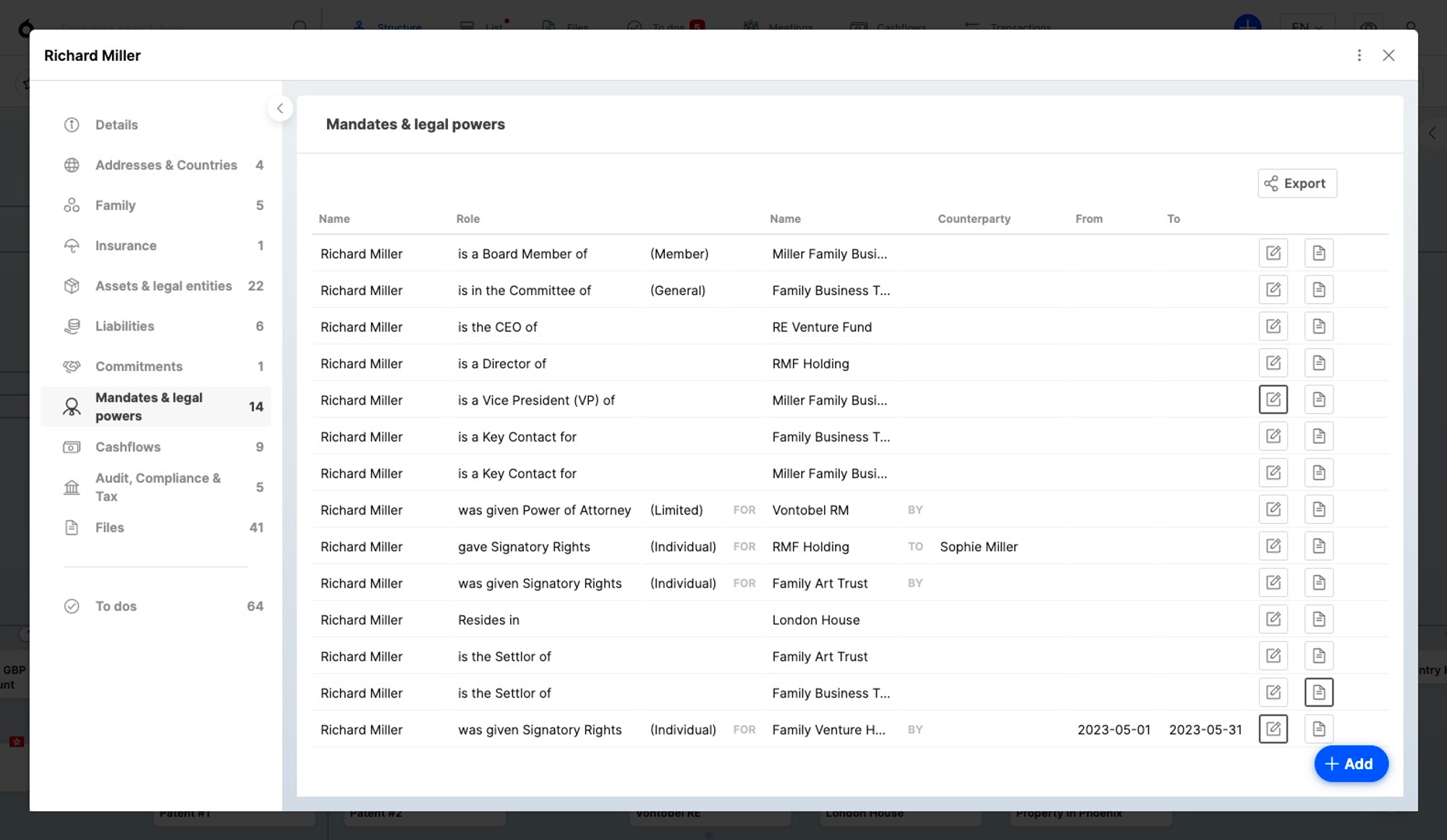This screenshot has height=840, width=1447.
Task: Expand the Assets & legal entities section
Action: [x=163, y=285]
